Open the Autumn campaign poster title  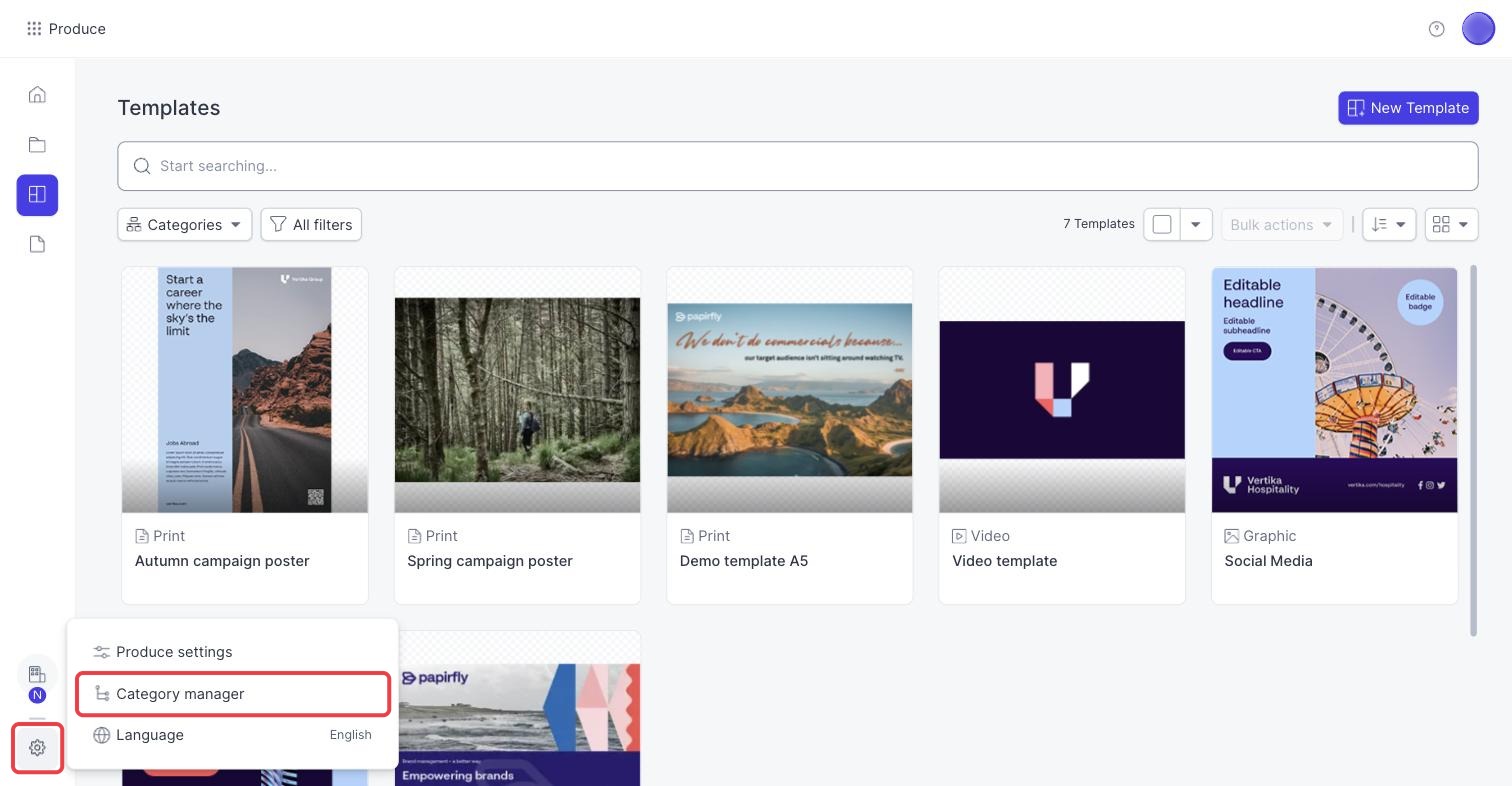(x=222, y=561)
